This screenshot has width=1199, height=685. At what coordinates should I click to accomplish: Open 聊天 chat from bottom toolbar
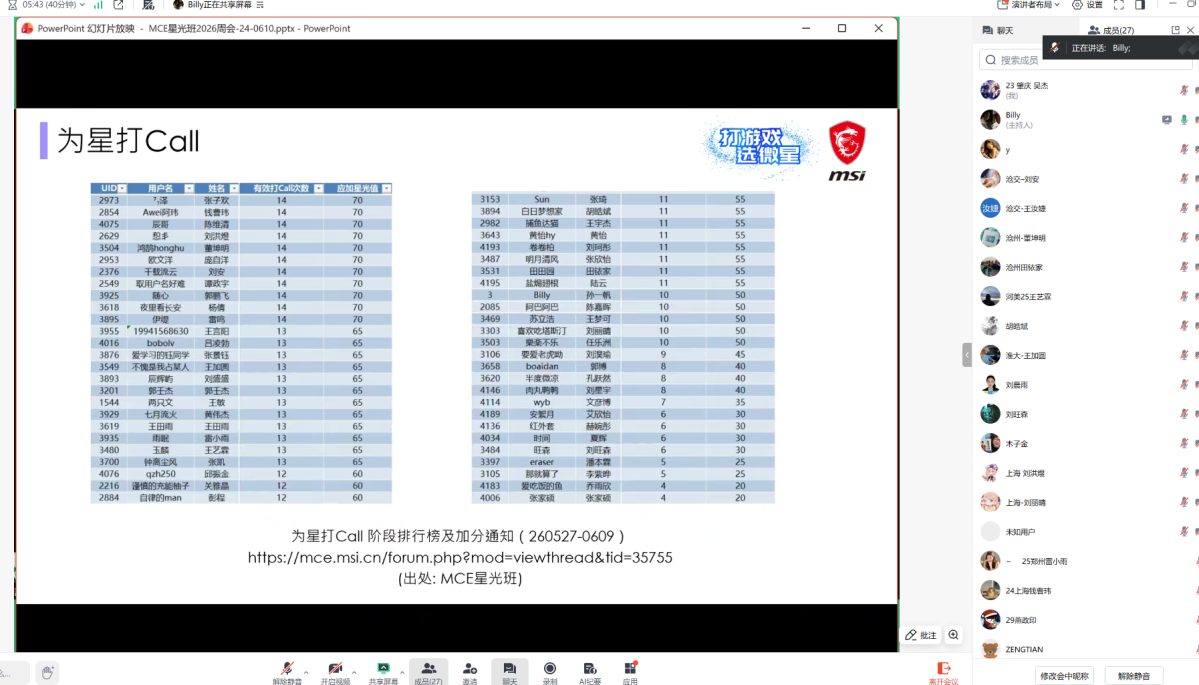(x=509, y=671)
